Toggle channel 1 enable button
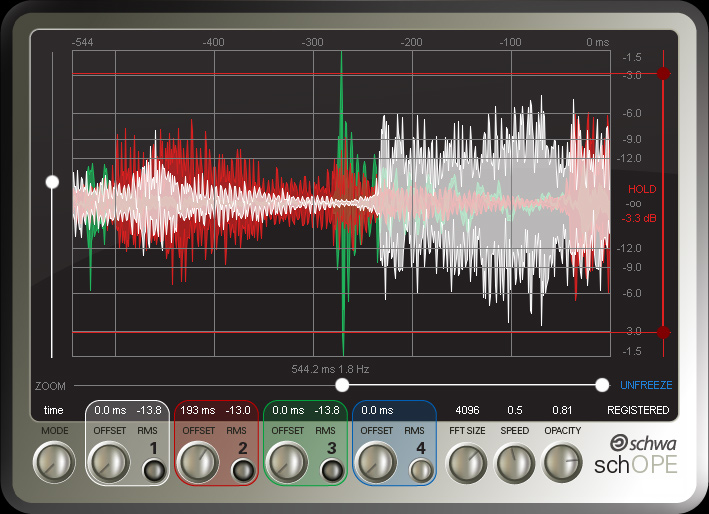Image resolution: width=709 pixels, height=514 pixels. [154, 471]
